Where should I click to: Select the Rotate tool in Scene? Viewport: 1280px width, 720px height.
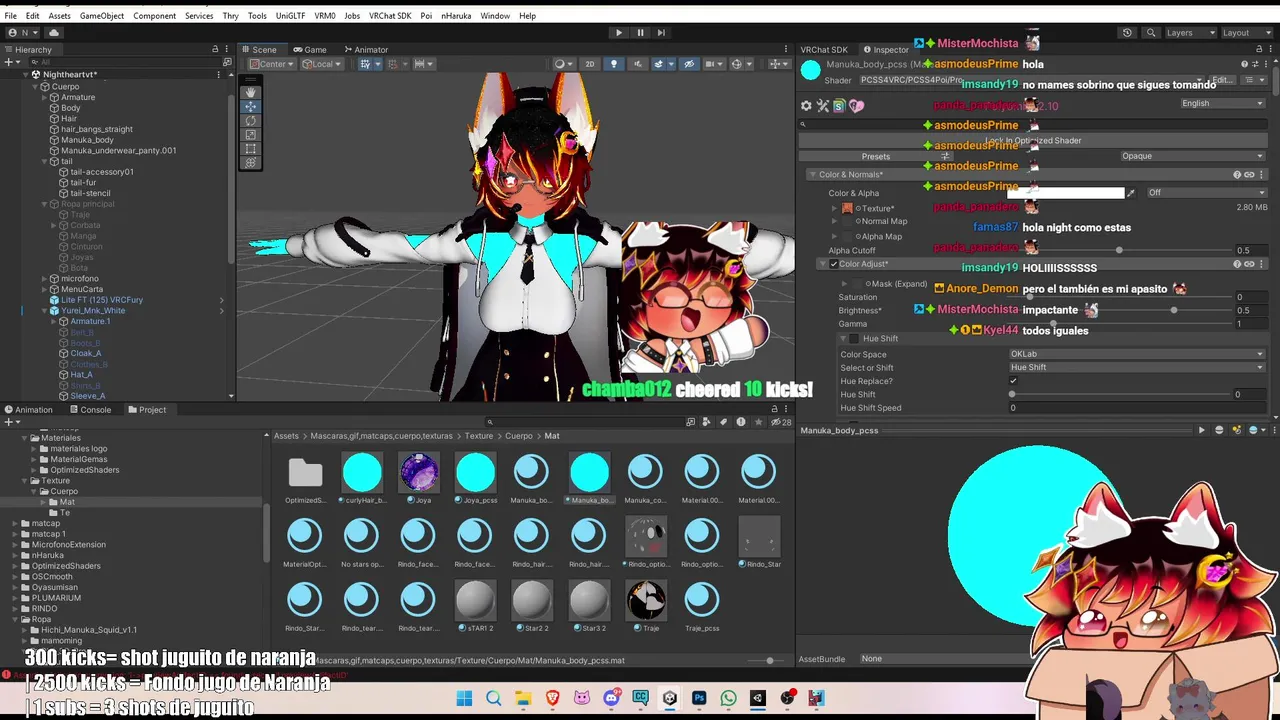point(251,120)
